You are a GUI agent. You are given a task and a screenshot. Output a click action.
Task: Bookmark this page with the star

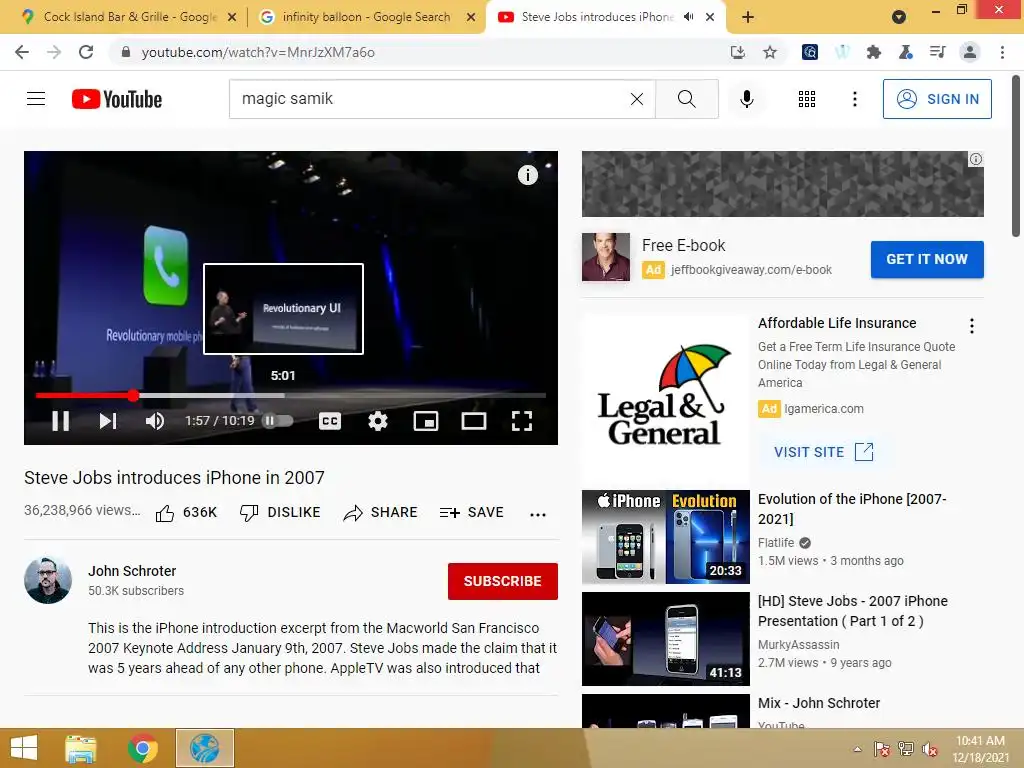770,52
